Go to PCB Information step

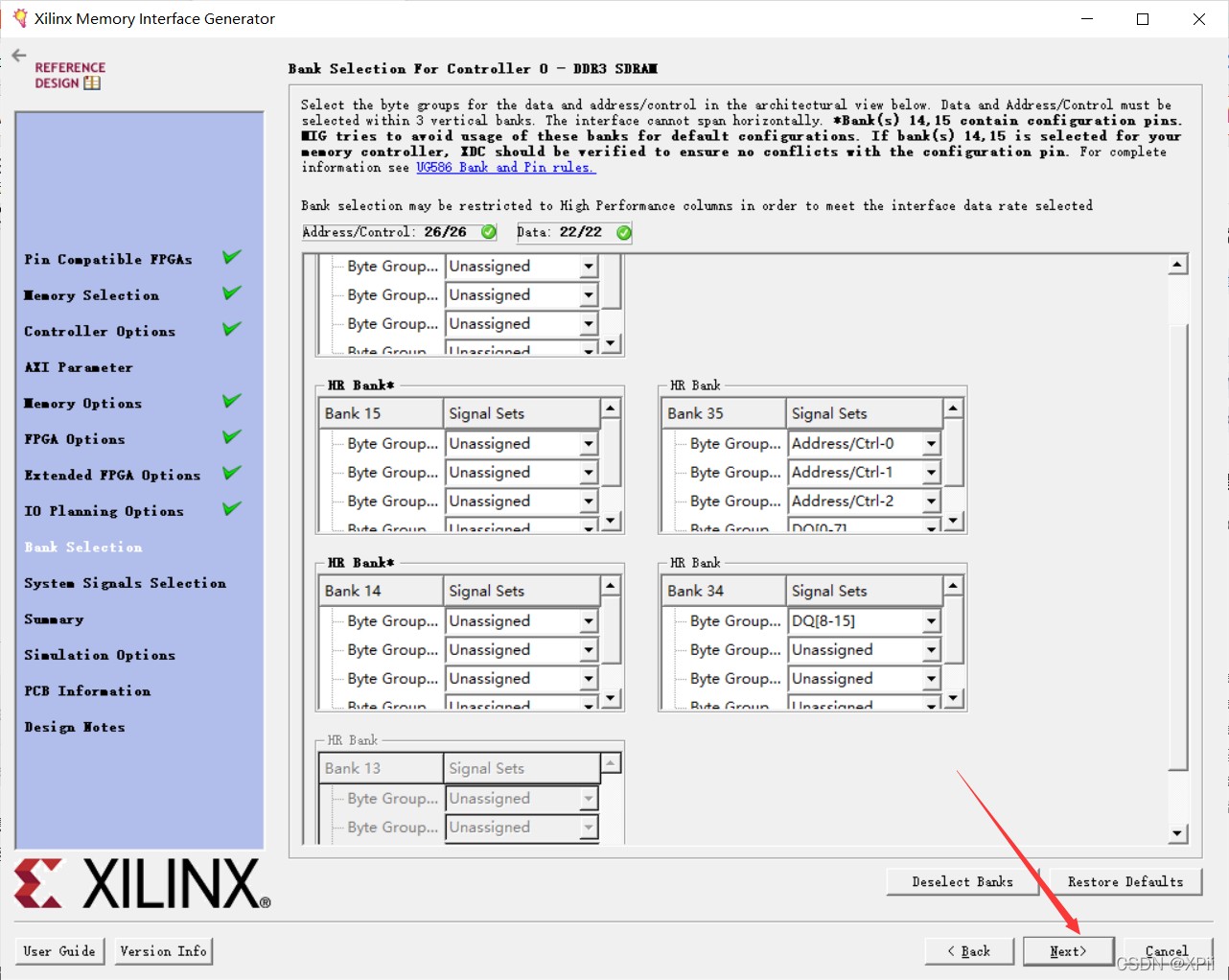[x=87, y=691]
